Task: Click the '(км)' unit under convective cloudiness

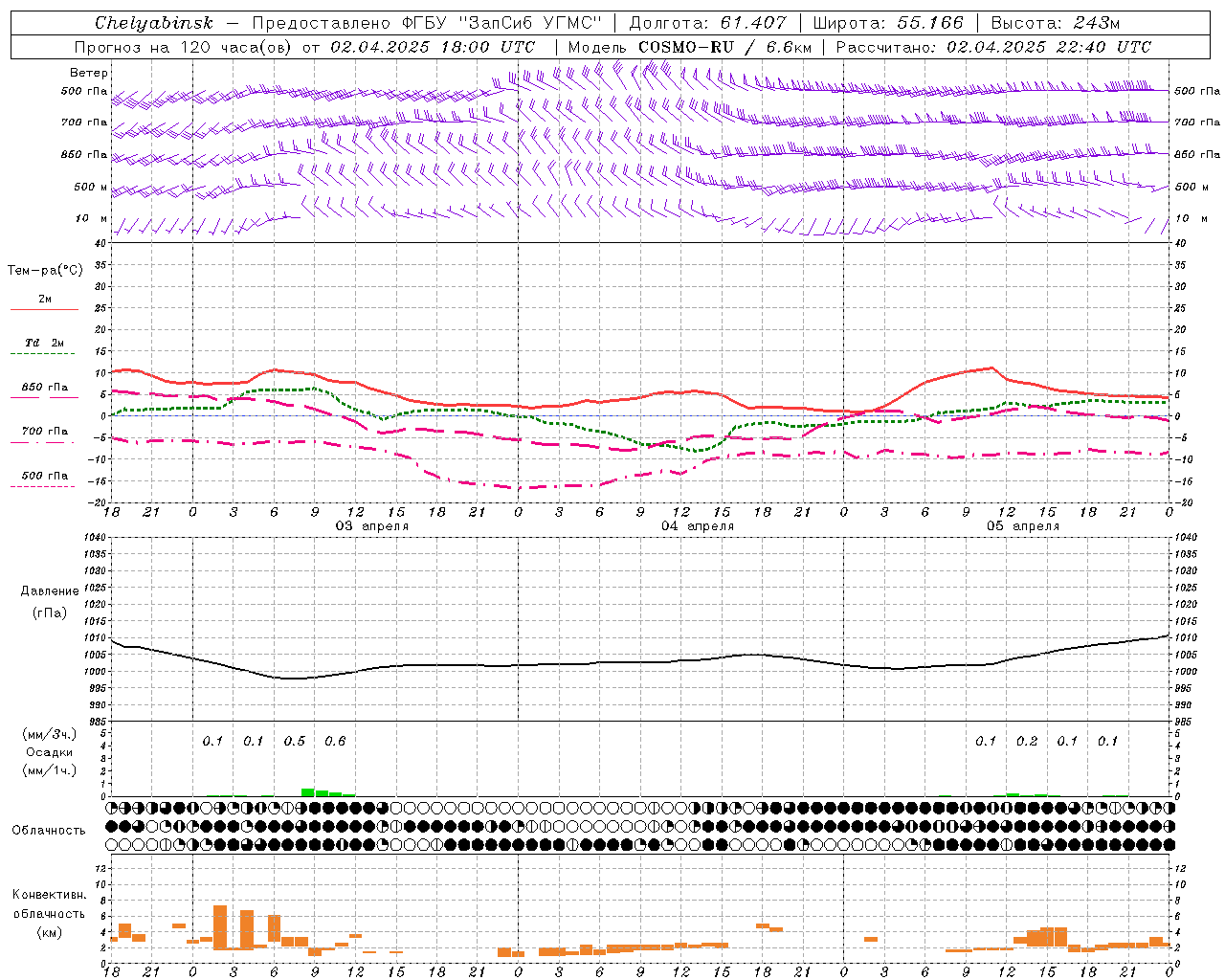Action: (49, 932)
